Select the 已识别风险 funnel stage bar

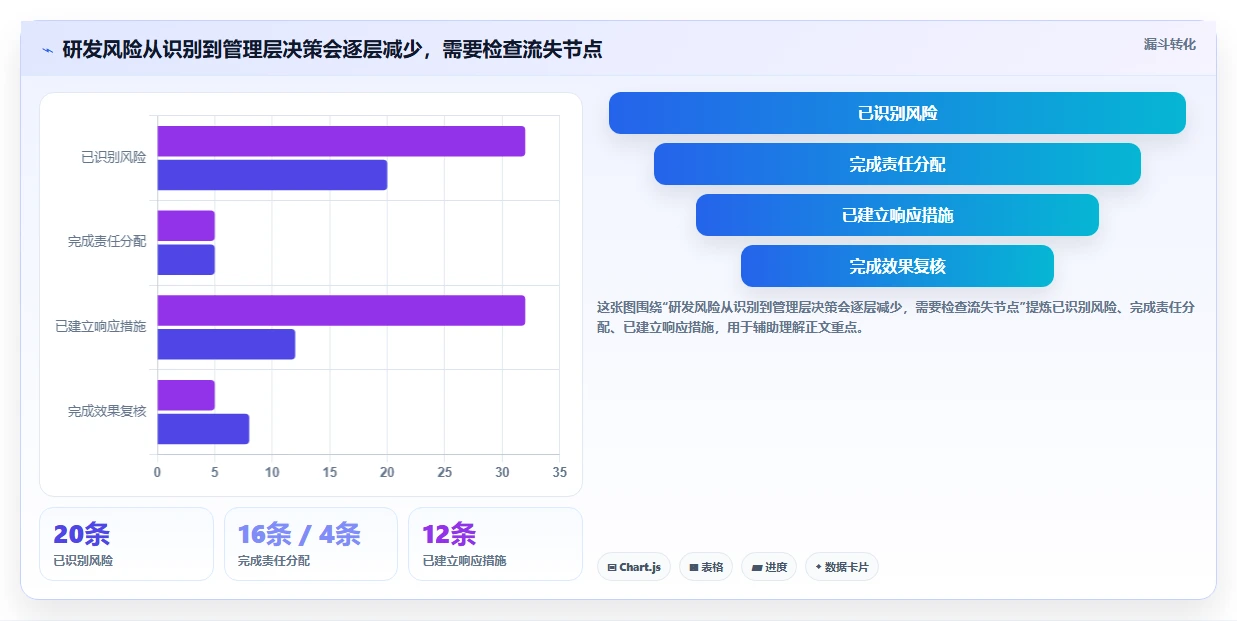click(x=897, y=113)
